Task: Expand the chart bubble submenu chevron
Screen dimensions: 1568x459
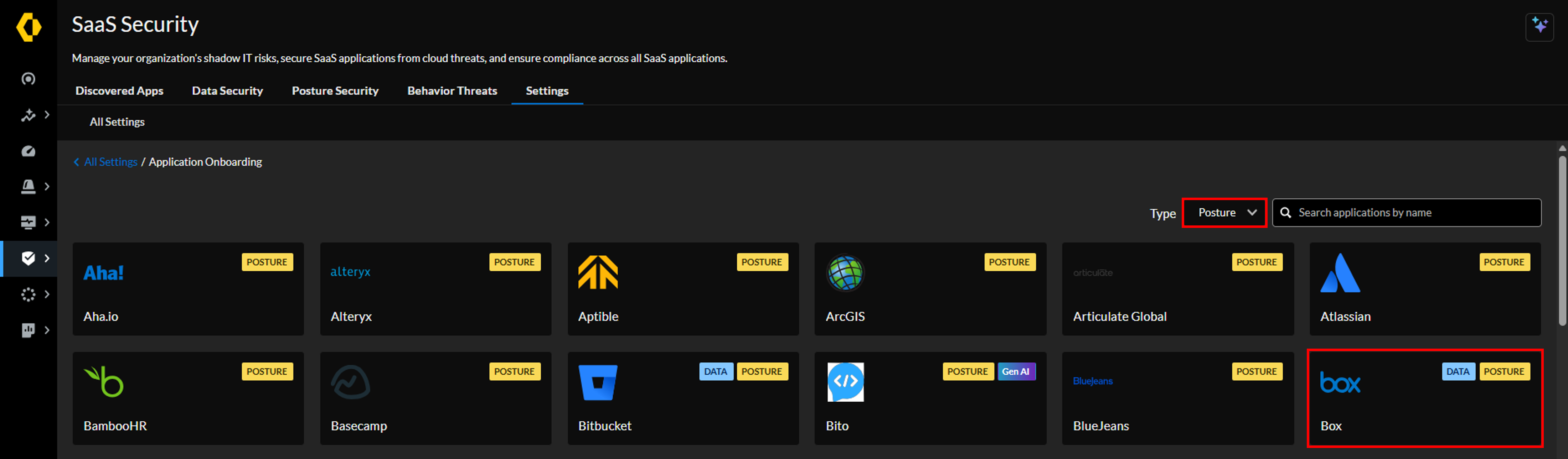Action: click(x=47, y=330)
